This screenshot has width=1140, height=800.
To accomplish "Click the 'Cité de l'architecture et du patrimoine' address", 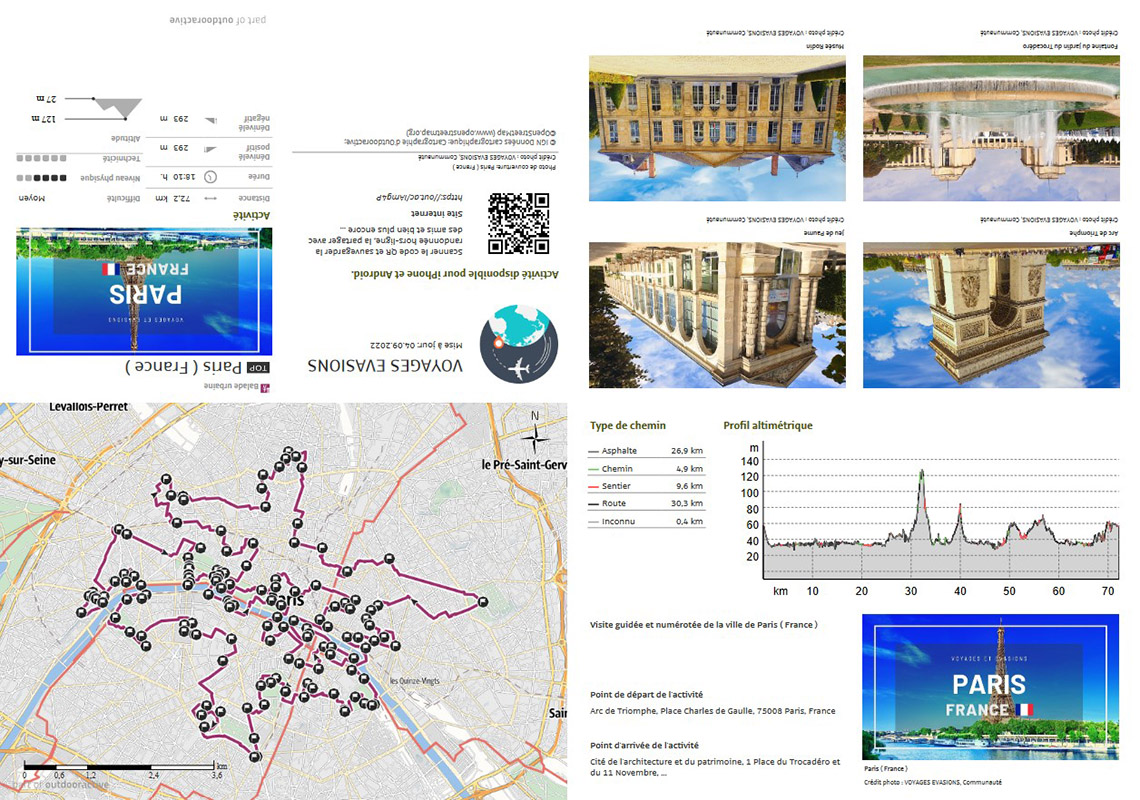I will coord(715,767).
